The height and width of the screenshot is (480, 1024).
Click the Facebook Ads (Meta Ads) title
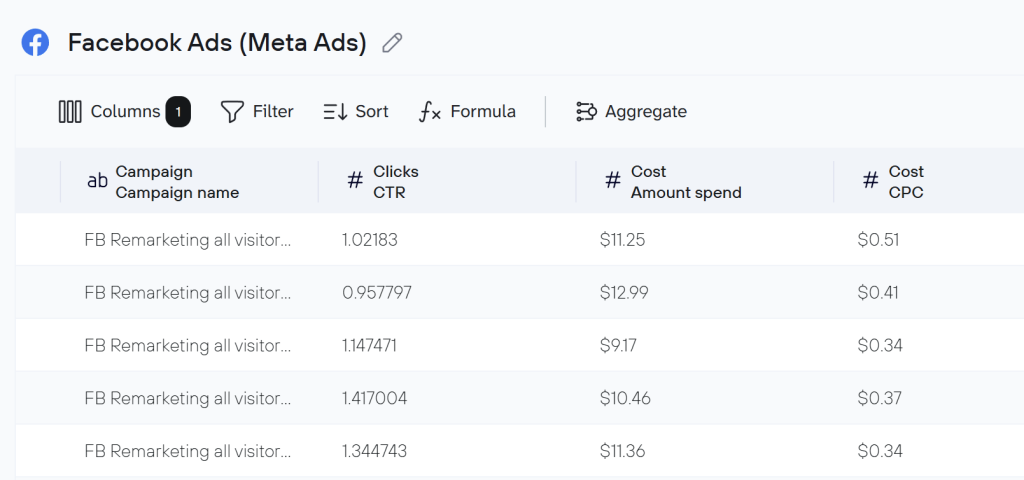(x=217, y=43)
